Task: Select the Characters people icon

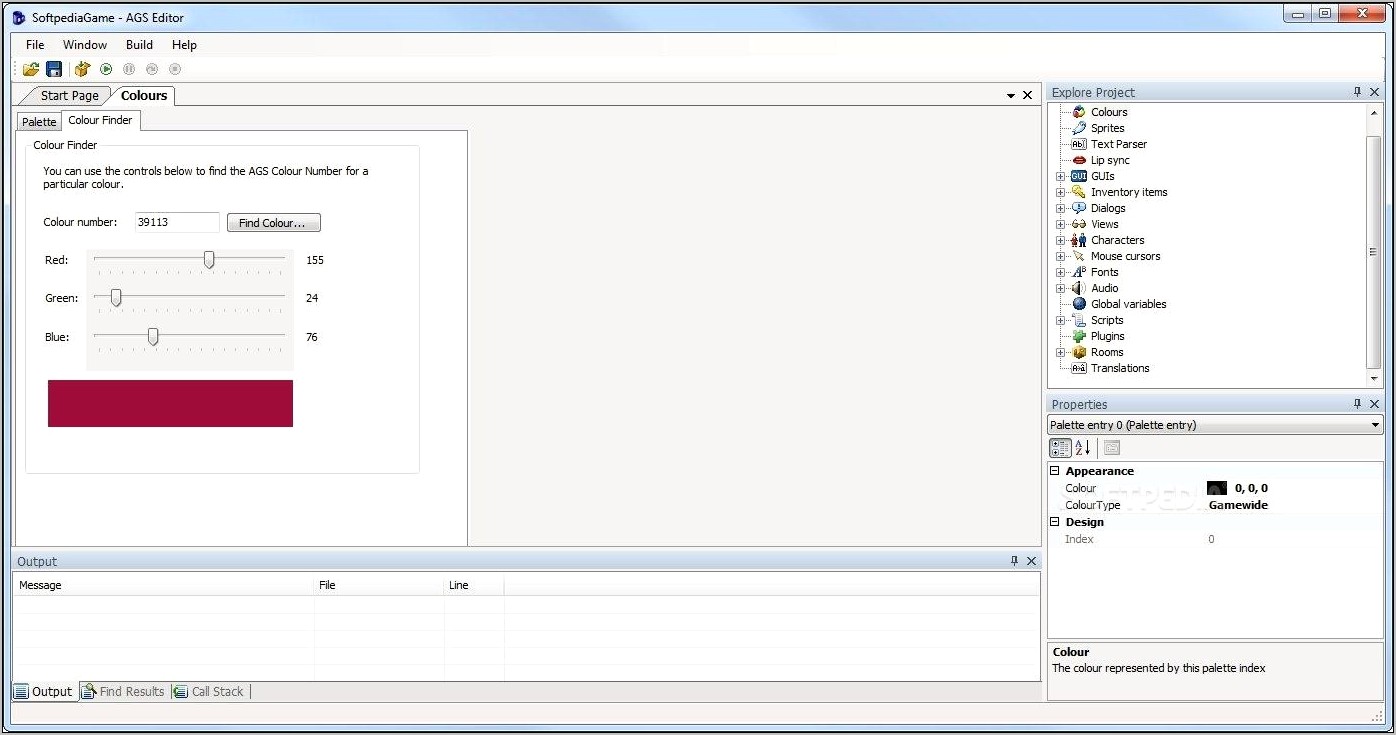Action: [x=1079, y=240]
